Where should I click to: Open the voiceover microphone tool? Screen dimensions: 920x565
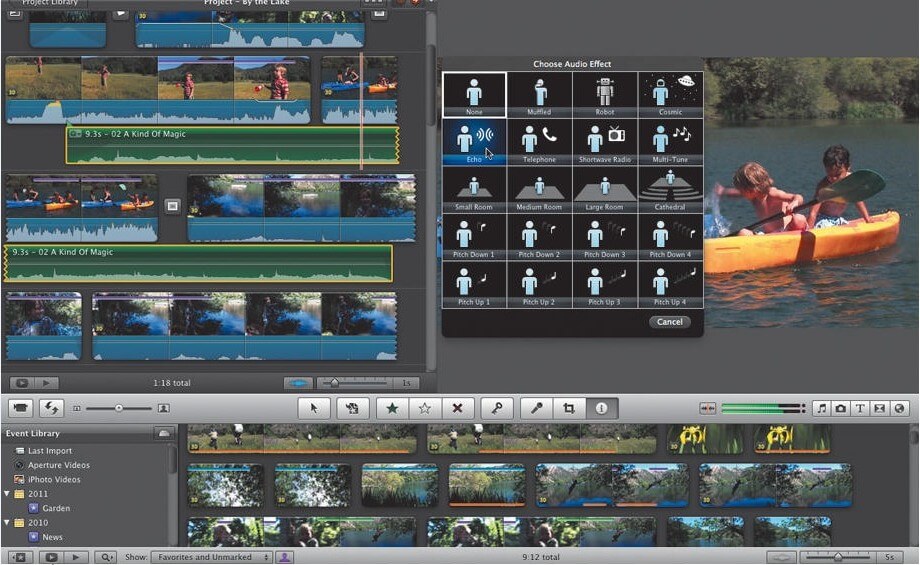coord(537,408)
